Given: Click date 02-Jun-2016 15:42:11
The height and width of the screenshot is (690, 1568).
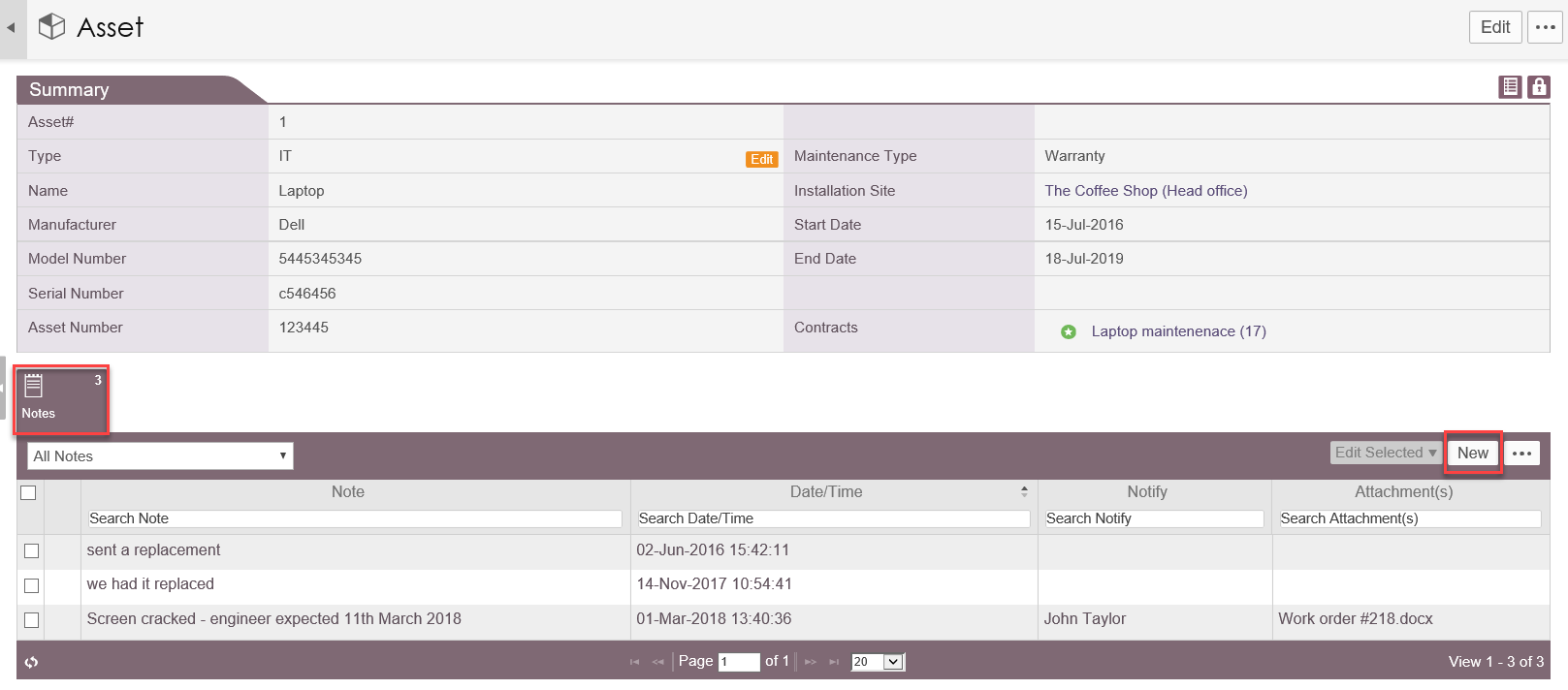Looking at the screenshot, I should (713, 550).
